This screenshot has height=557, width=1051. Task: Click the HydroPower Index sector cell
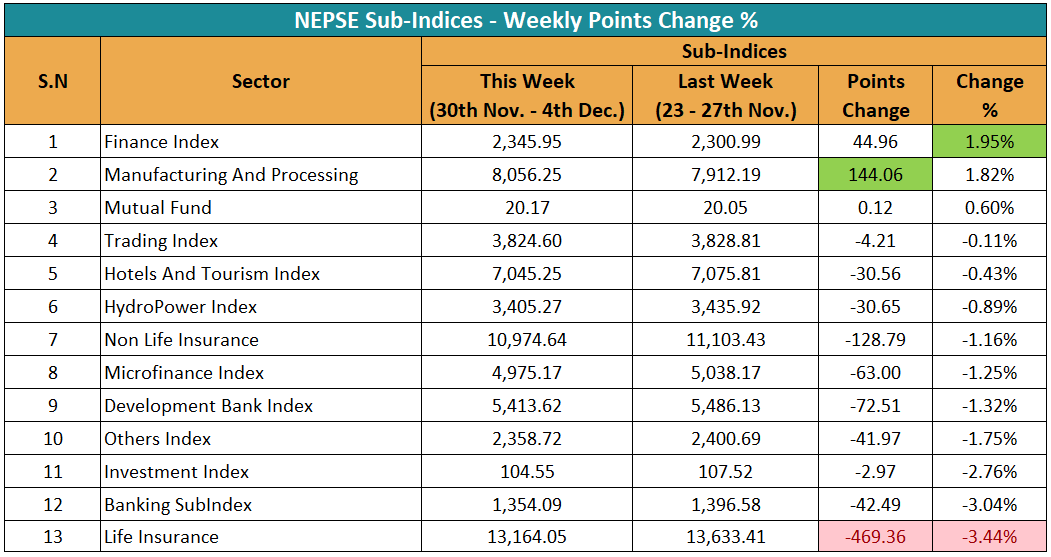181,307
